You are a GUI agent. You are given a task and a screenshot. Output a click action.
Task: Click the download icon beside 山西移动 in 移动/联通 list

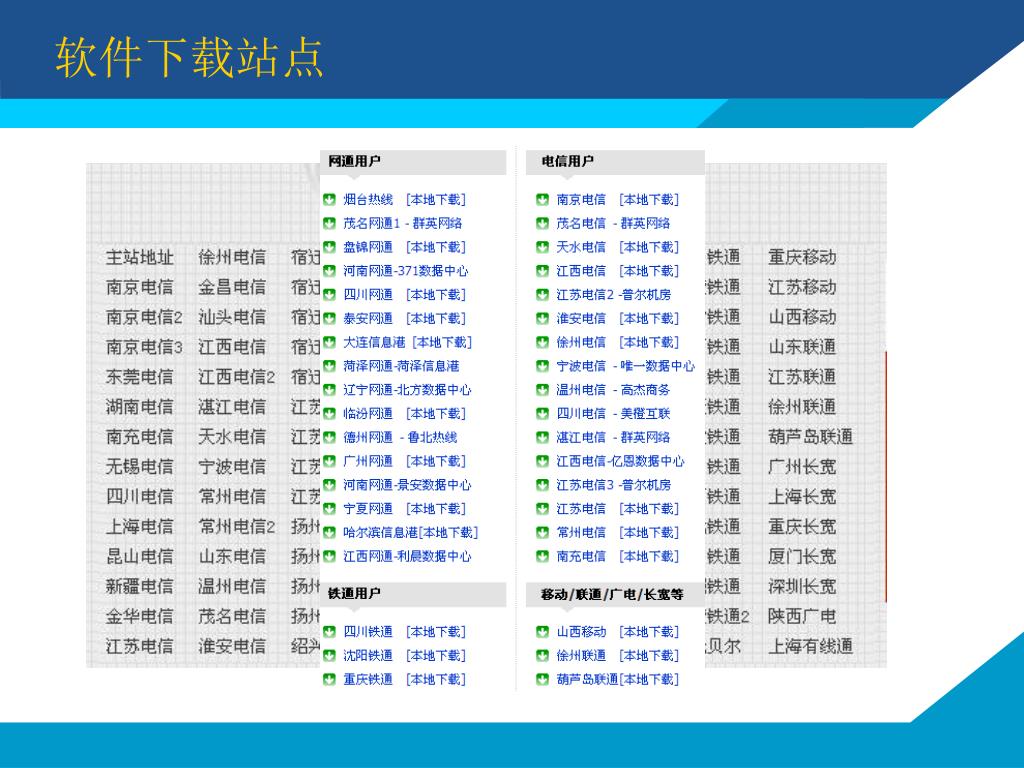point(543,632)
